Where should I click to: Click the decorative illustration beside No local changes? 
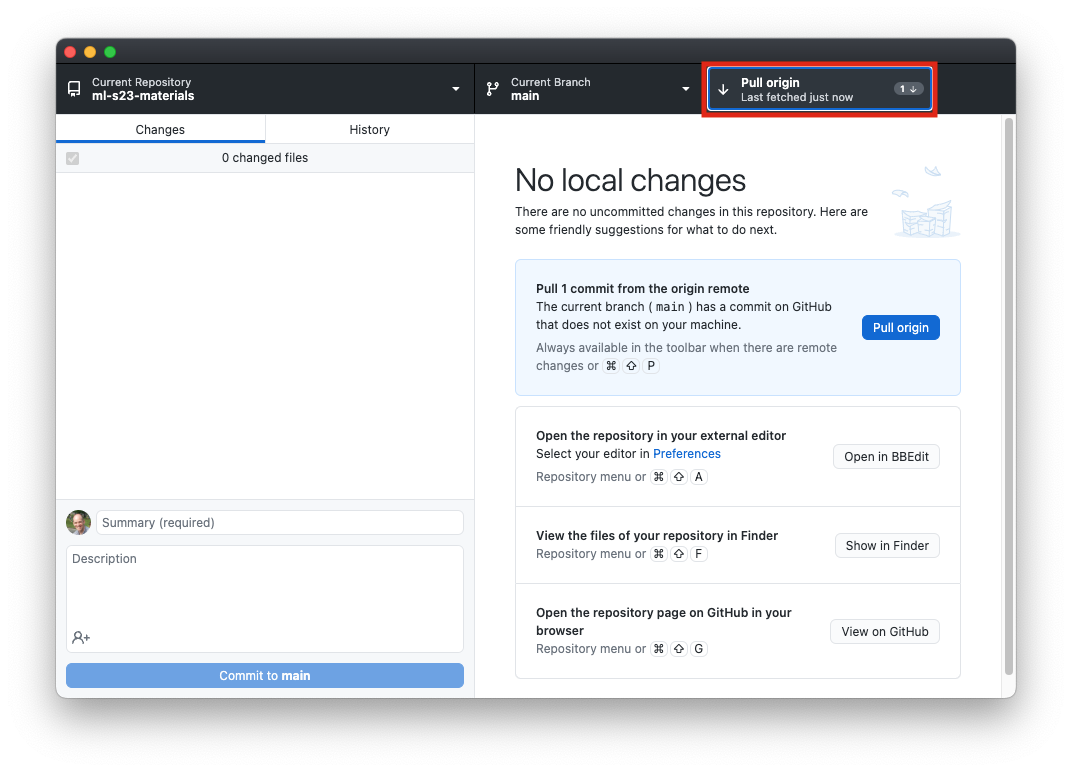(x=925, y=205)
